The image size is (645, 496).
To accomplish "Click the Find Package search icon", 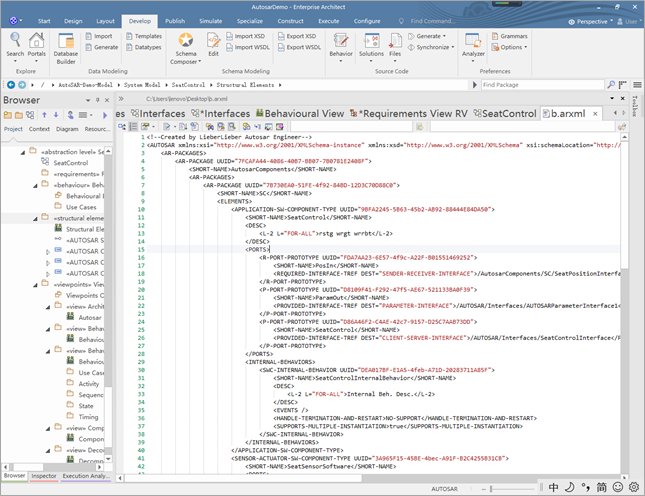I will click(x=611, y=85).
